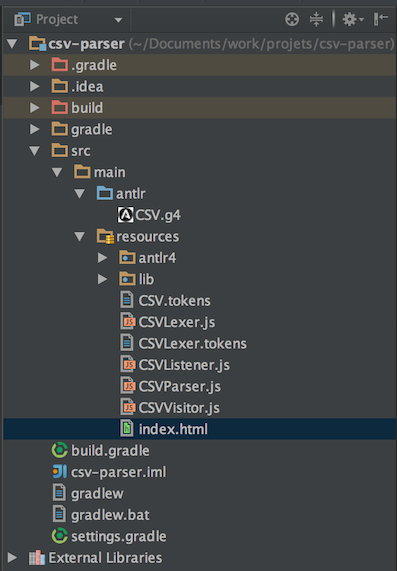Click the JS icon beside CSVParser.js

coord(127,386)
